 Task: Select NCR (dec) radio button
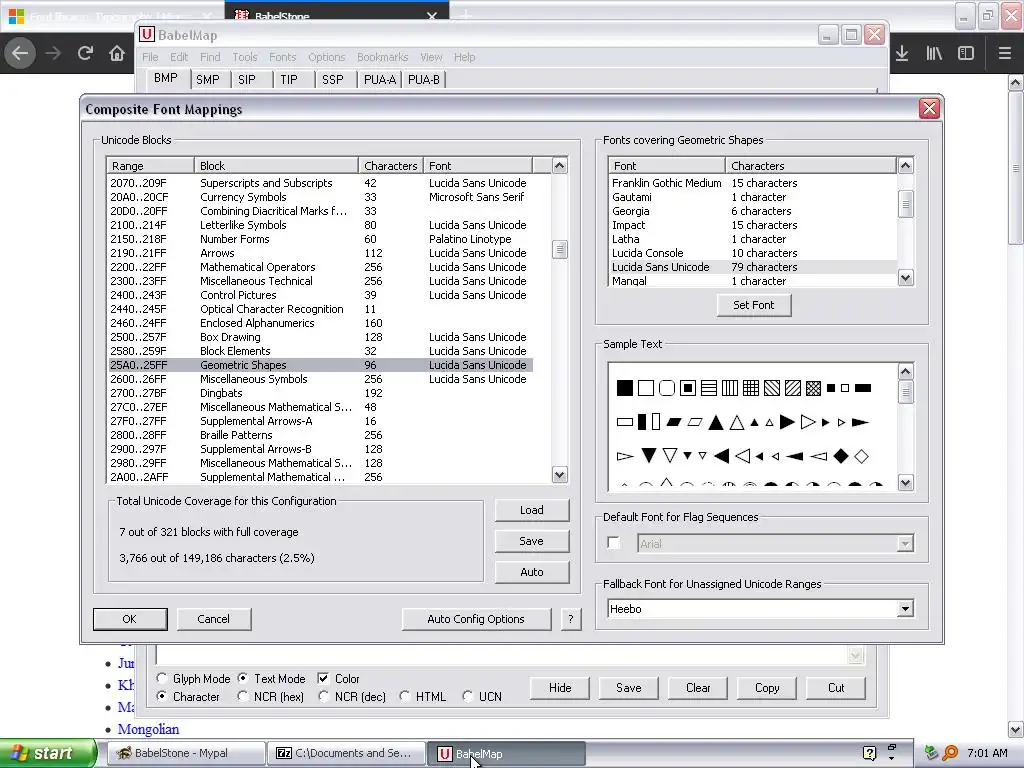(x=323, y=697)
